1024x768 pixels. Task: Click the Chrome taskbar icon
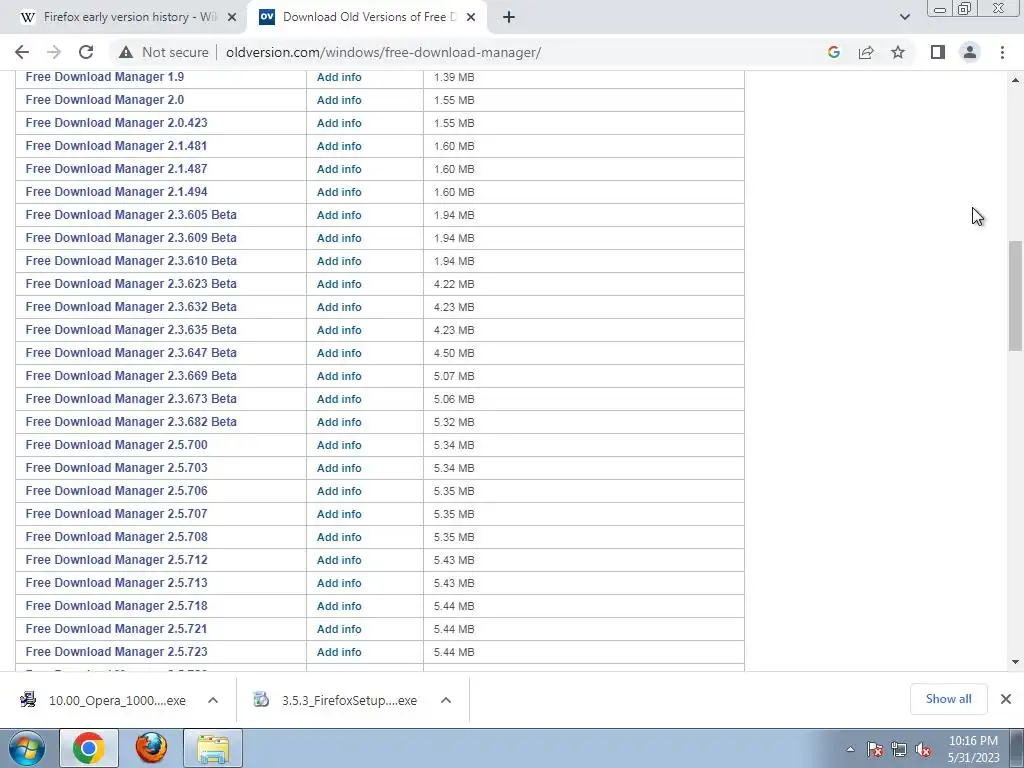pyautogui.click(x=89, y=748)
